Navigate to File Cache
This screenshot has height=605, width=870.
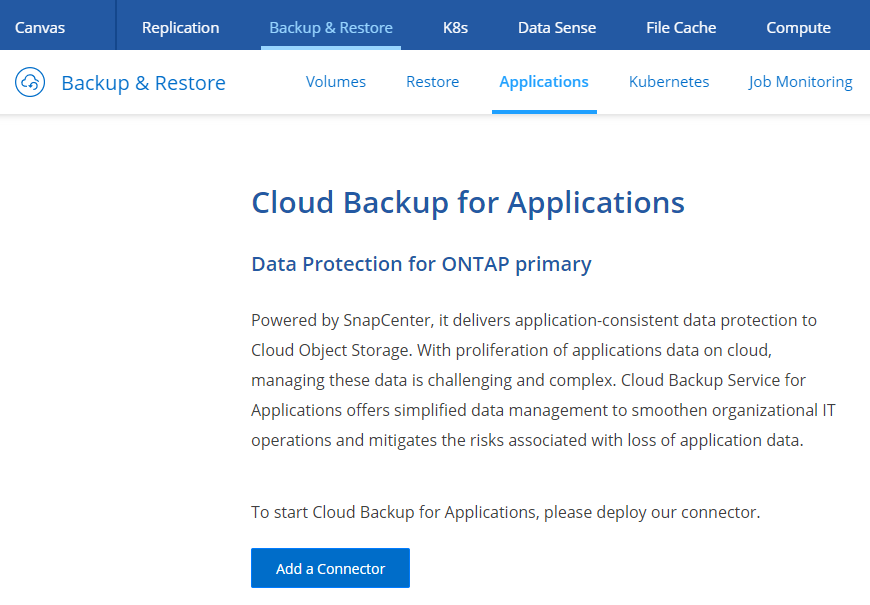click(681, 27)
